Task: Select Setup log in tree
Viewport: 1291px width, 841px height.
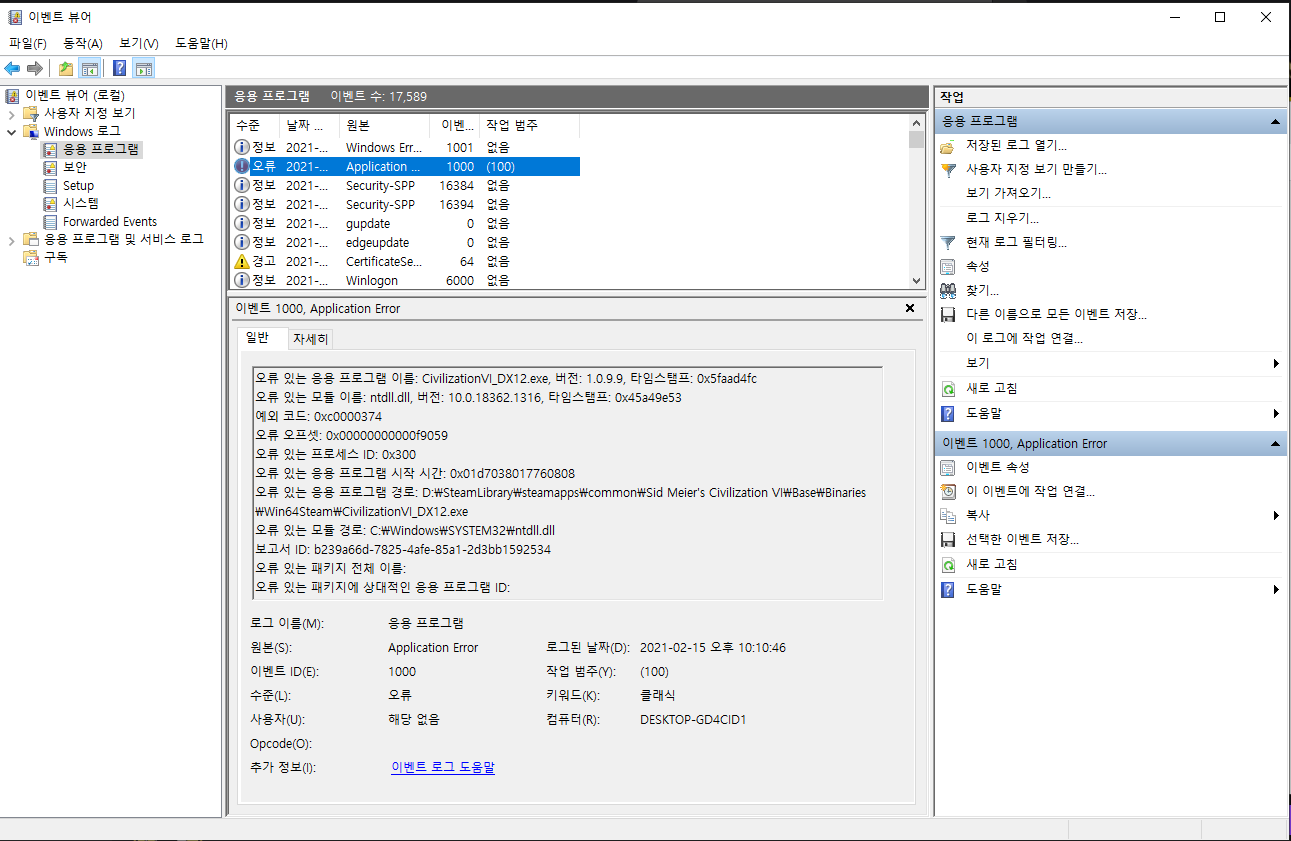Action: (78, 185)
